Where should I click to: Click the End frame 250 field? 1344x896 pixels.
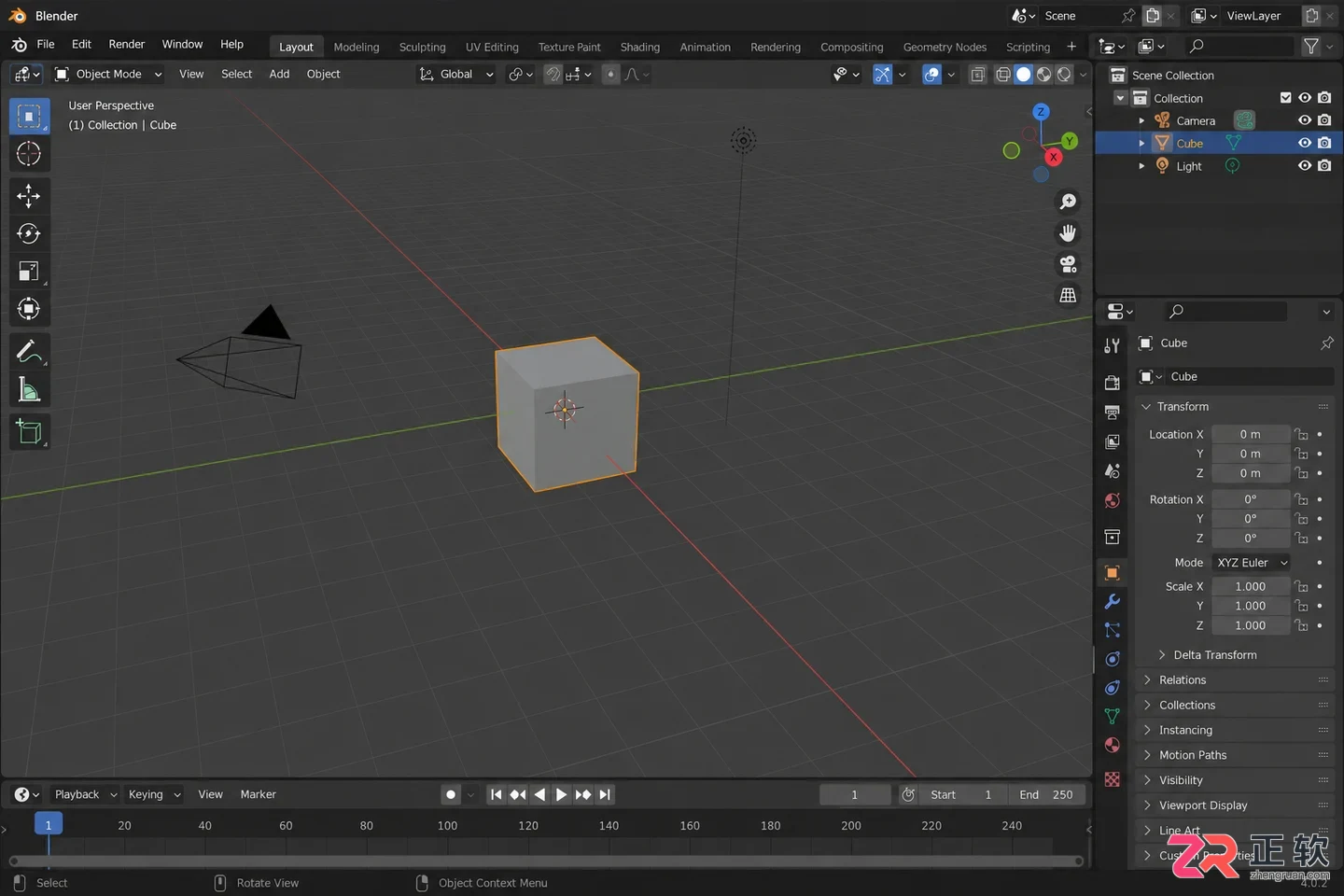click(x=1046, y=794)
